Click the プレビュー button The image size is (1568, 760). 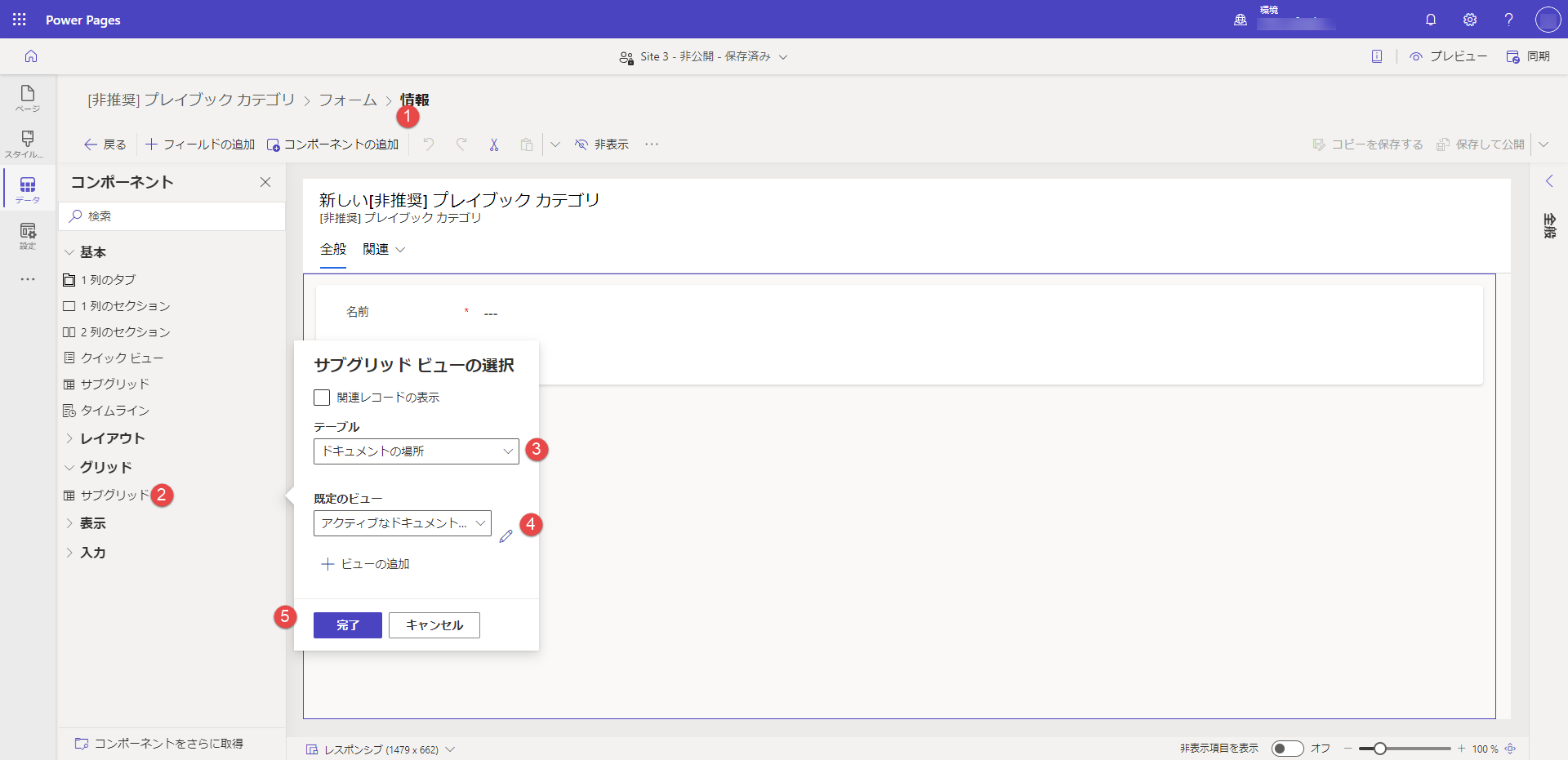(x=1448, y=56)
